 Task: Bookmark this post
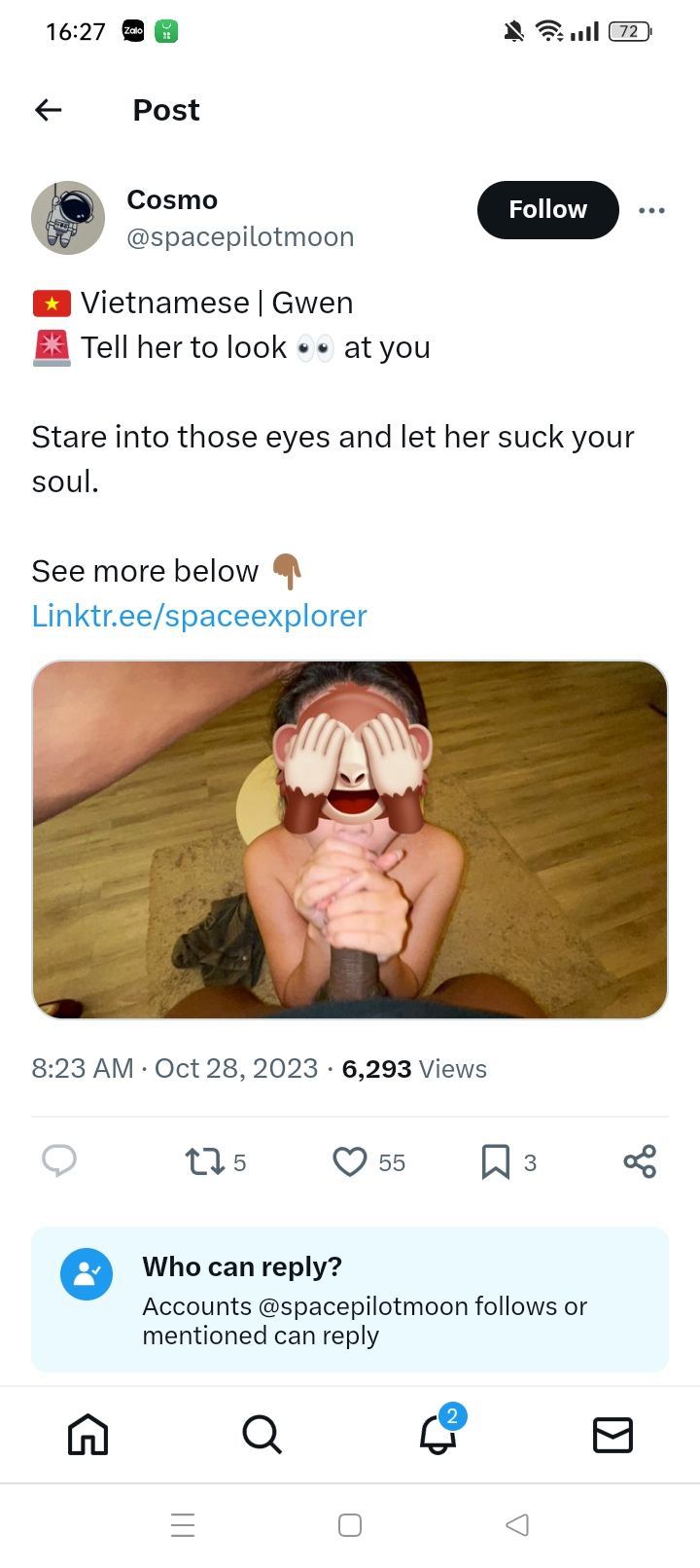coord(496,1161)
